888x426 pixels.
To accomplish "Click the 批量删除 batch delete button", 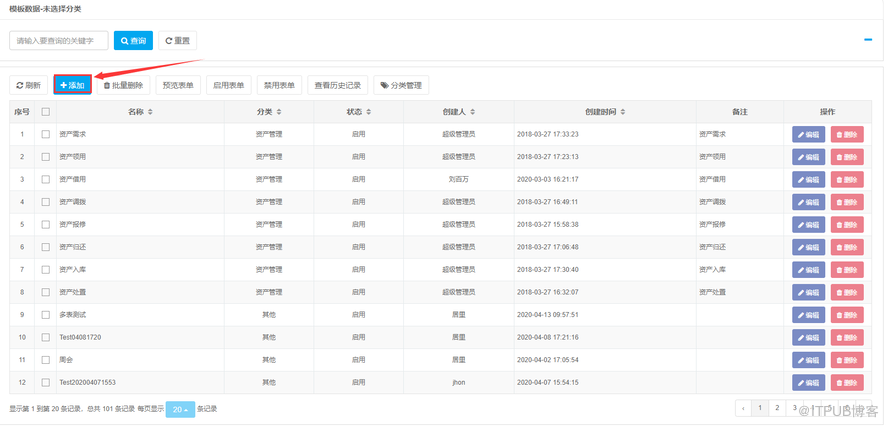I will [x=123, y=86].
